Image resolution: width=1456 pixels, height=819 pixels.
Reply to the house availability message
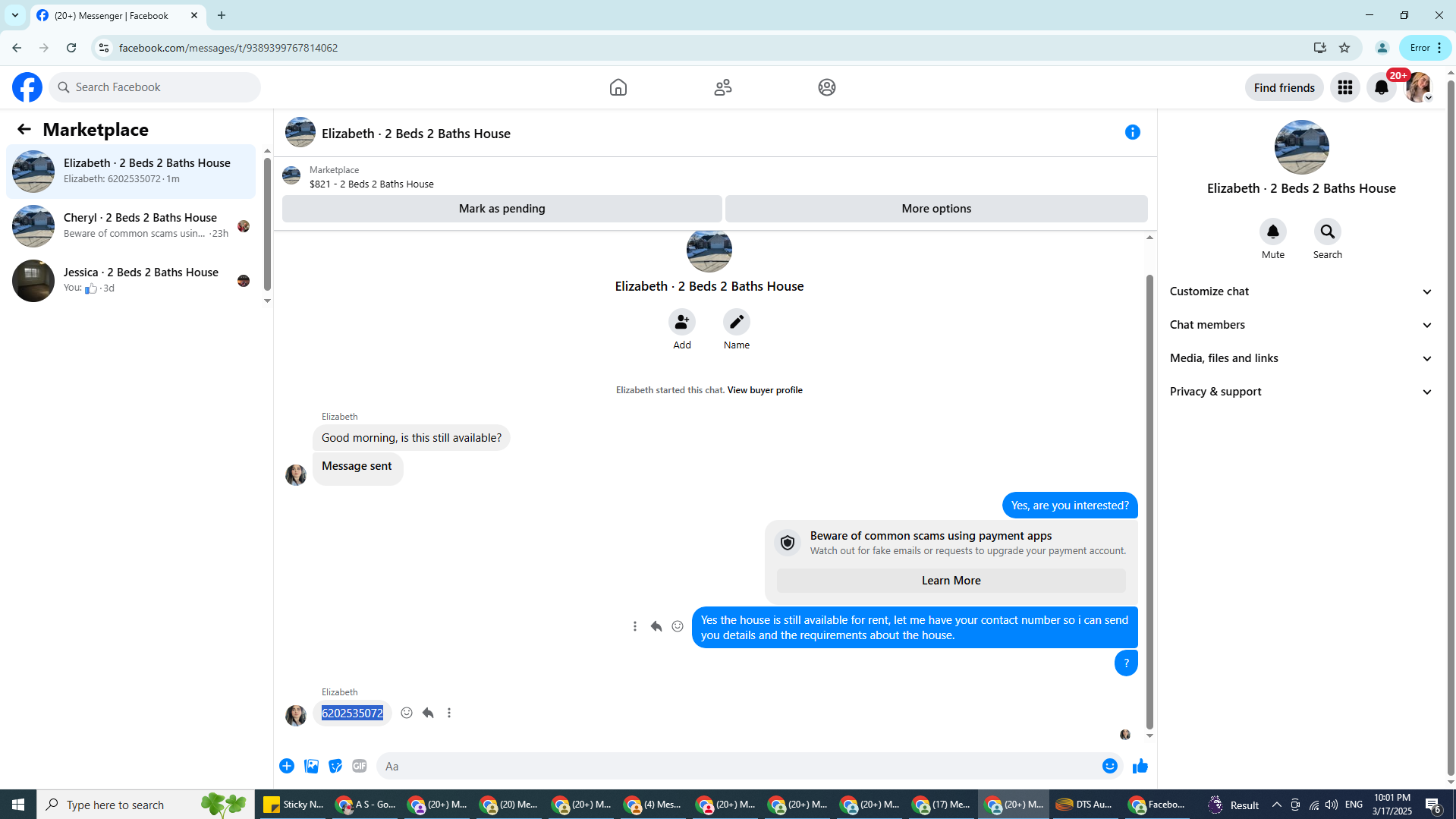coord(656,627)
